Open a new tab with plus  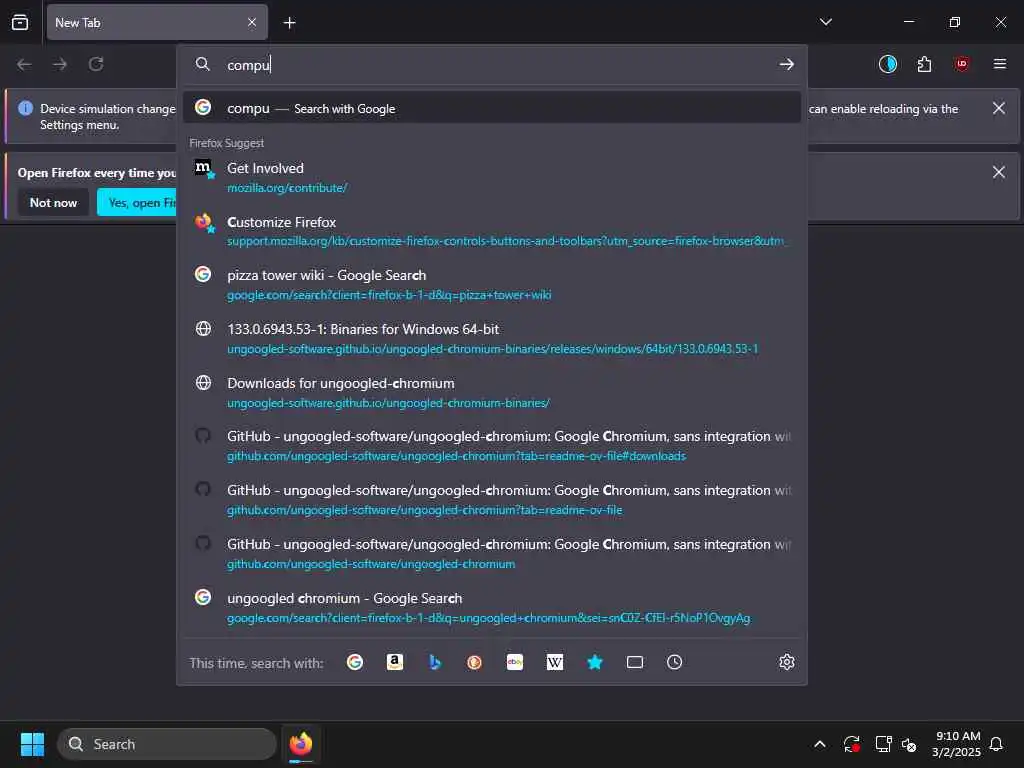point(289,23)
